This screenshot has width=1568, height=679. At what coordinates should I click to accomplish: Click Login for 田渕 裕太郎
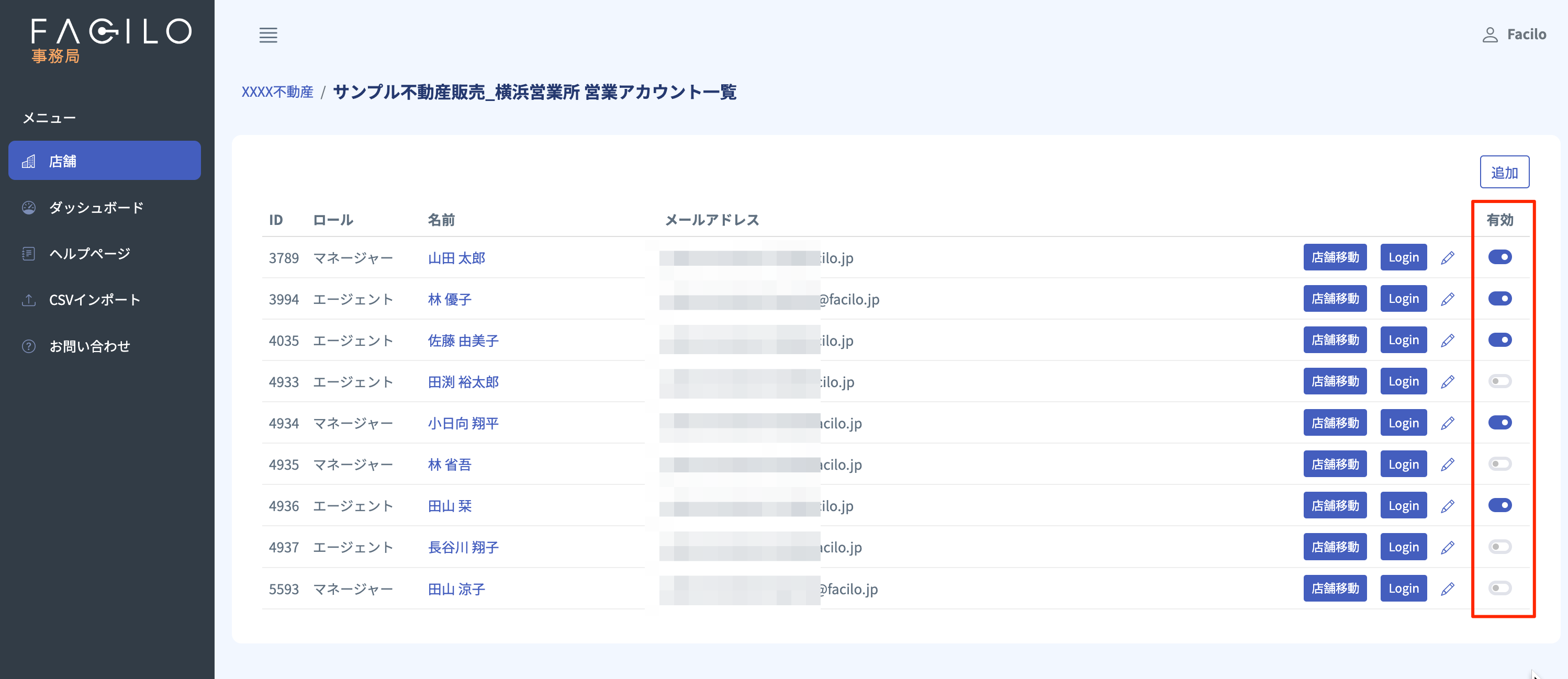1403,381
